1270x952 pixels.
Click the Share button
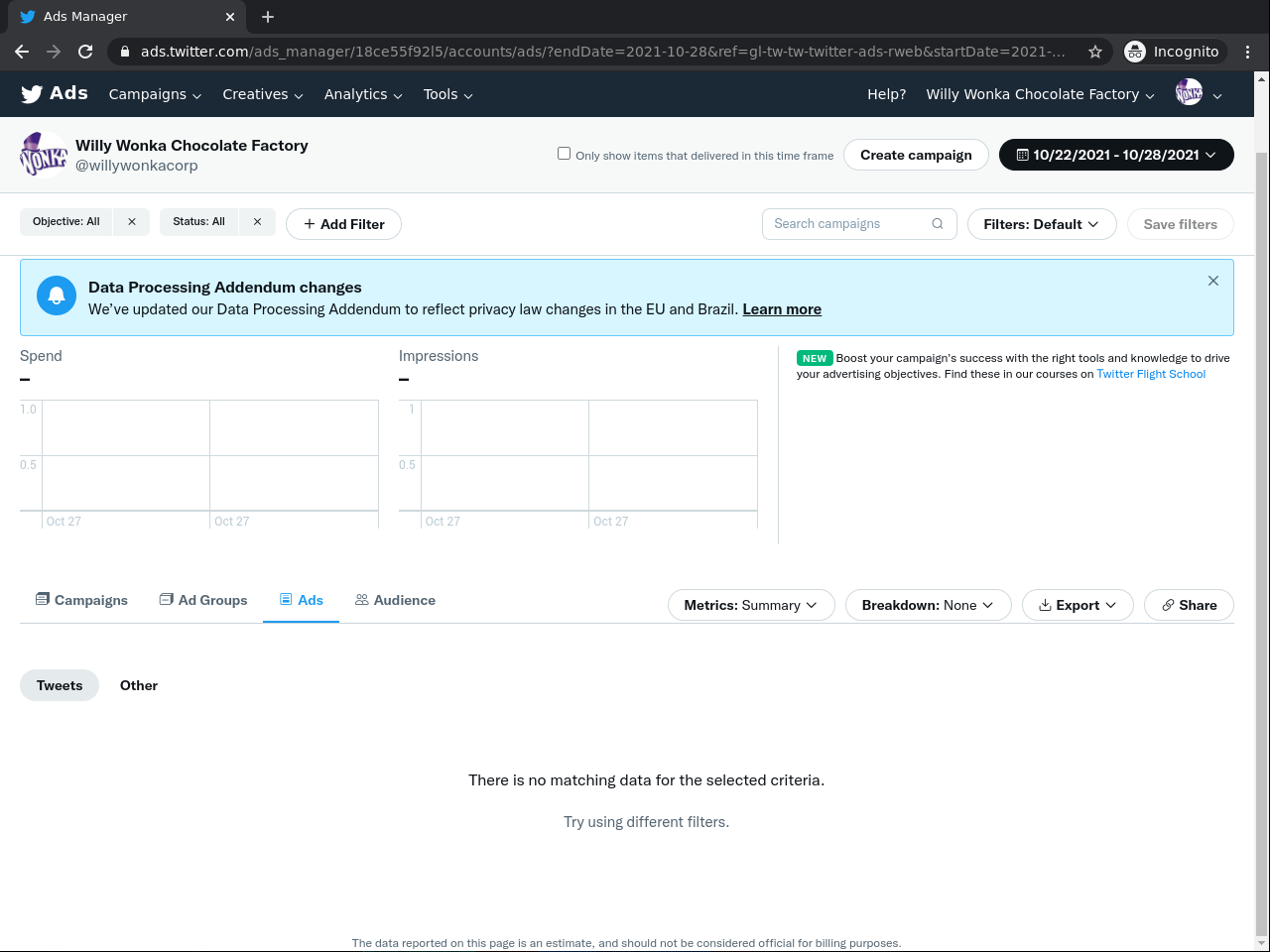(1189, 605)
